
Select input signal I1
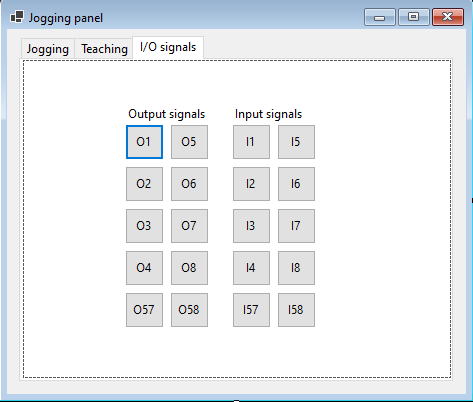(251, 142)
